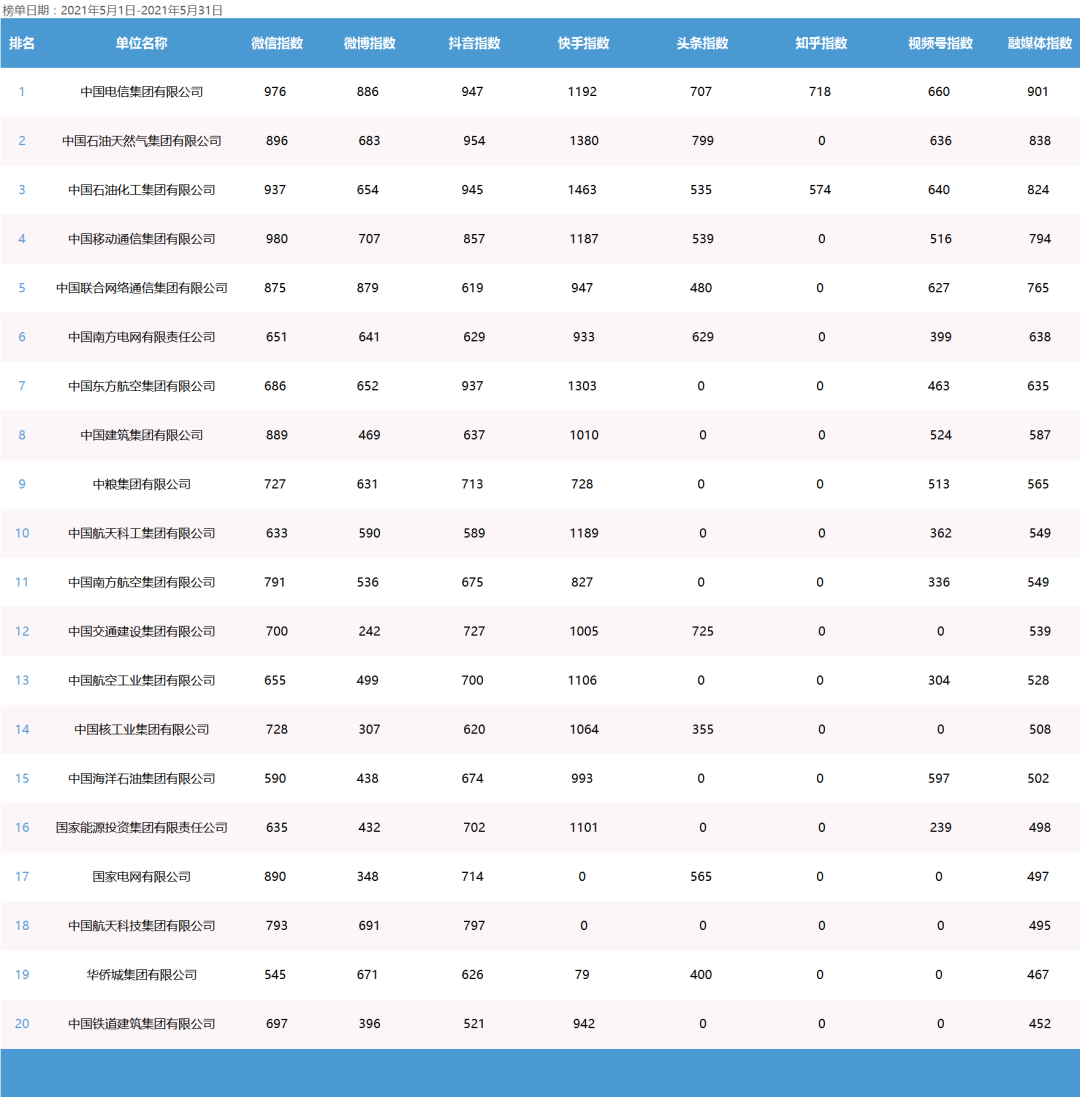Click the 榜单日期 date range text
This screenshot has width=1080, height=1097.
click(x=113, y=10)
